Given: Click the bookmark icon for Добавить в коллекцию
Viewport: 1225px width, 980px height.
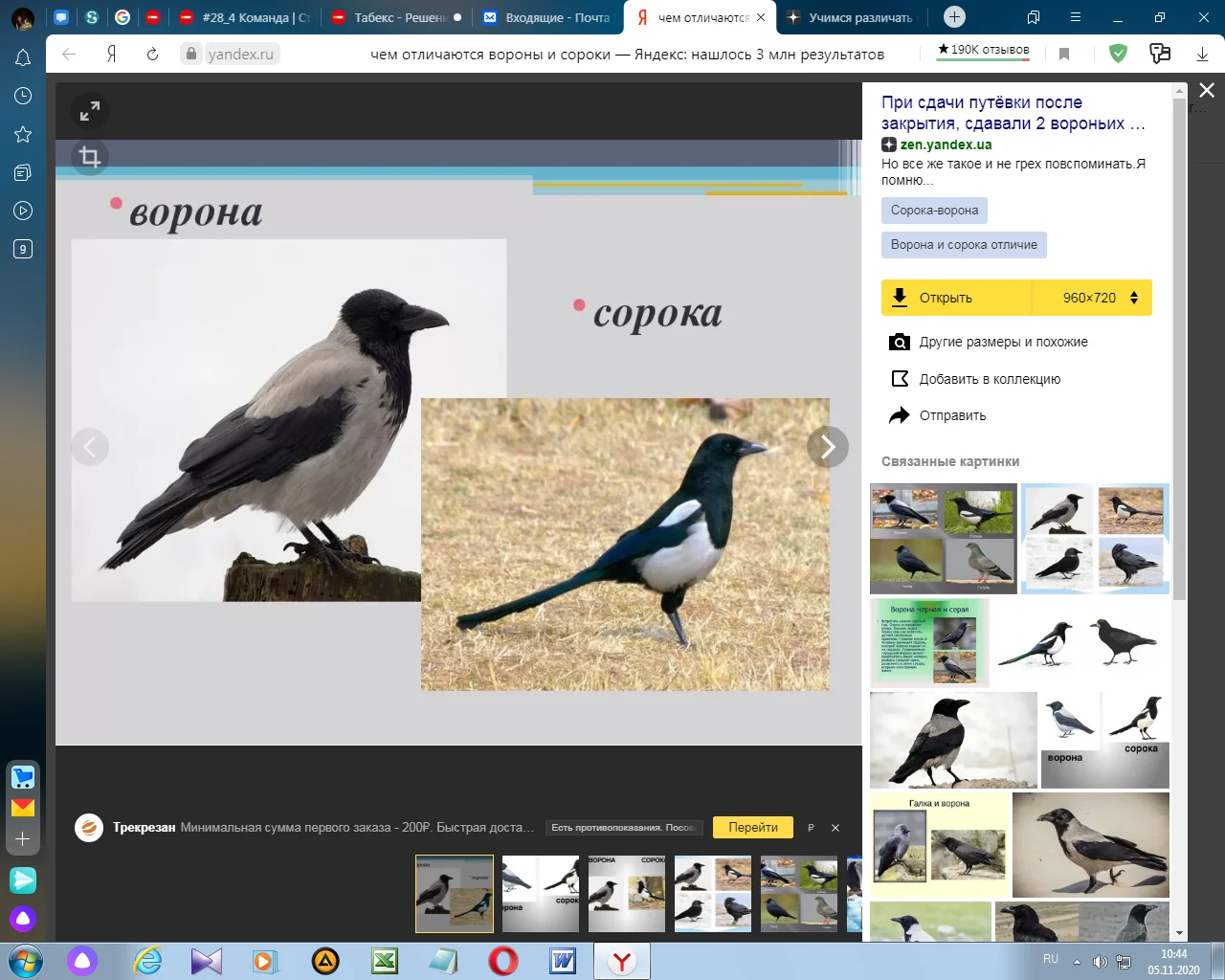Looking at the screenshot, I should (x=899, y=378).
